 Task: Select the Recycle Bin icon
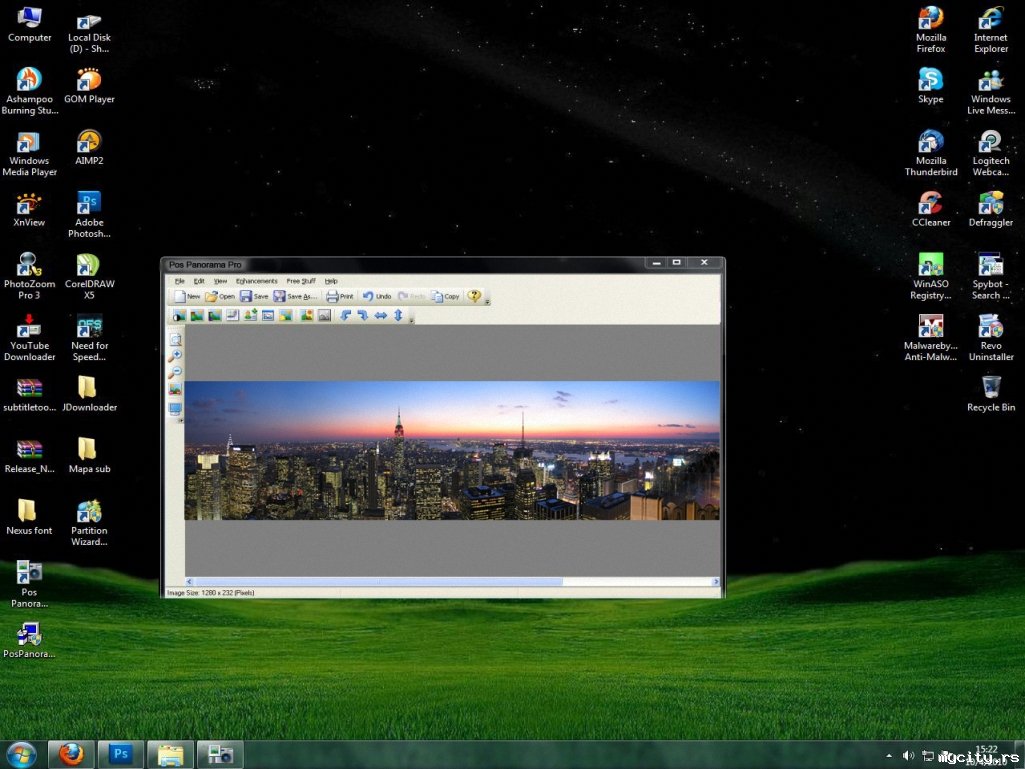991,394
